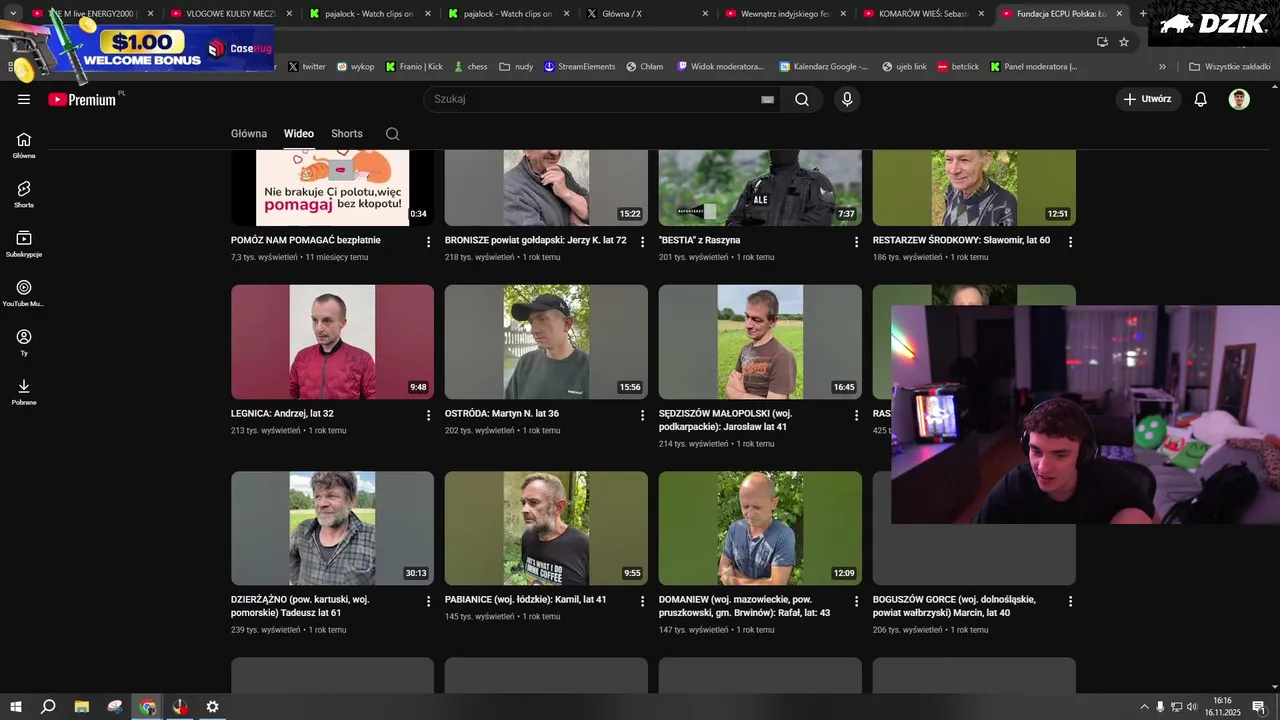
Task: Switch to the Shorts channel tab
Action: pos(347,134)
